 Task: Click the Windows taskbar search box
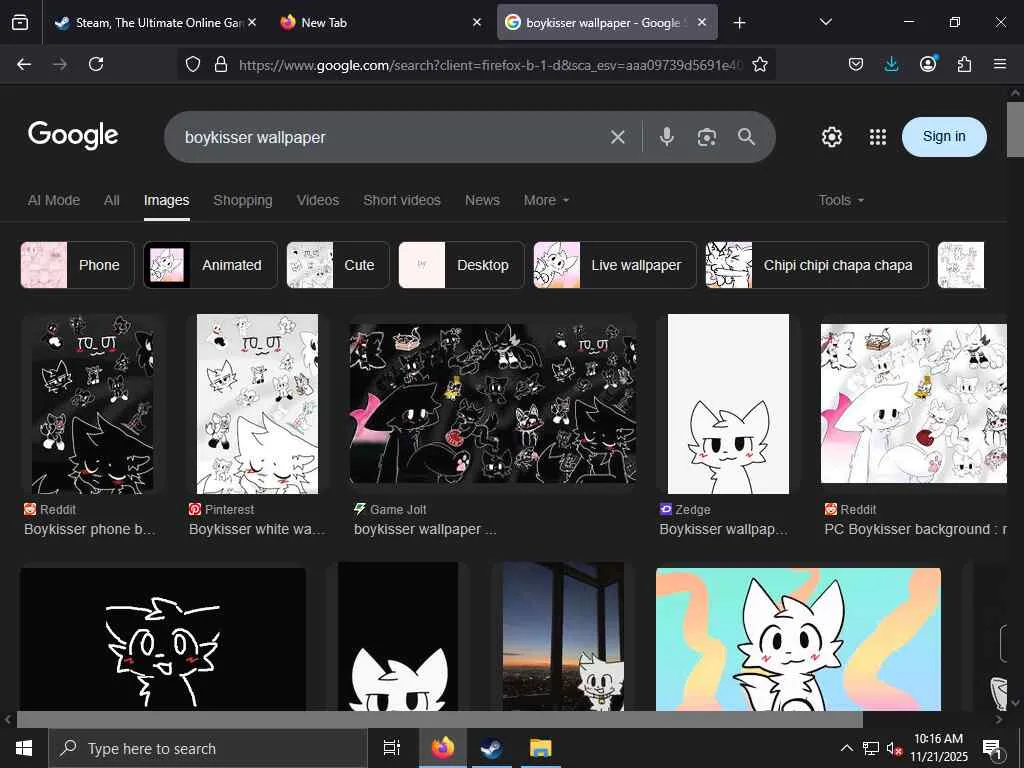tap(208, 748)
